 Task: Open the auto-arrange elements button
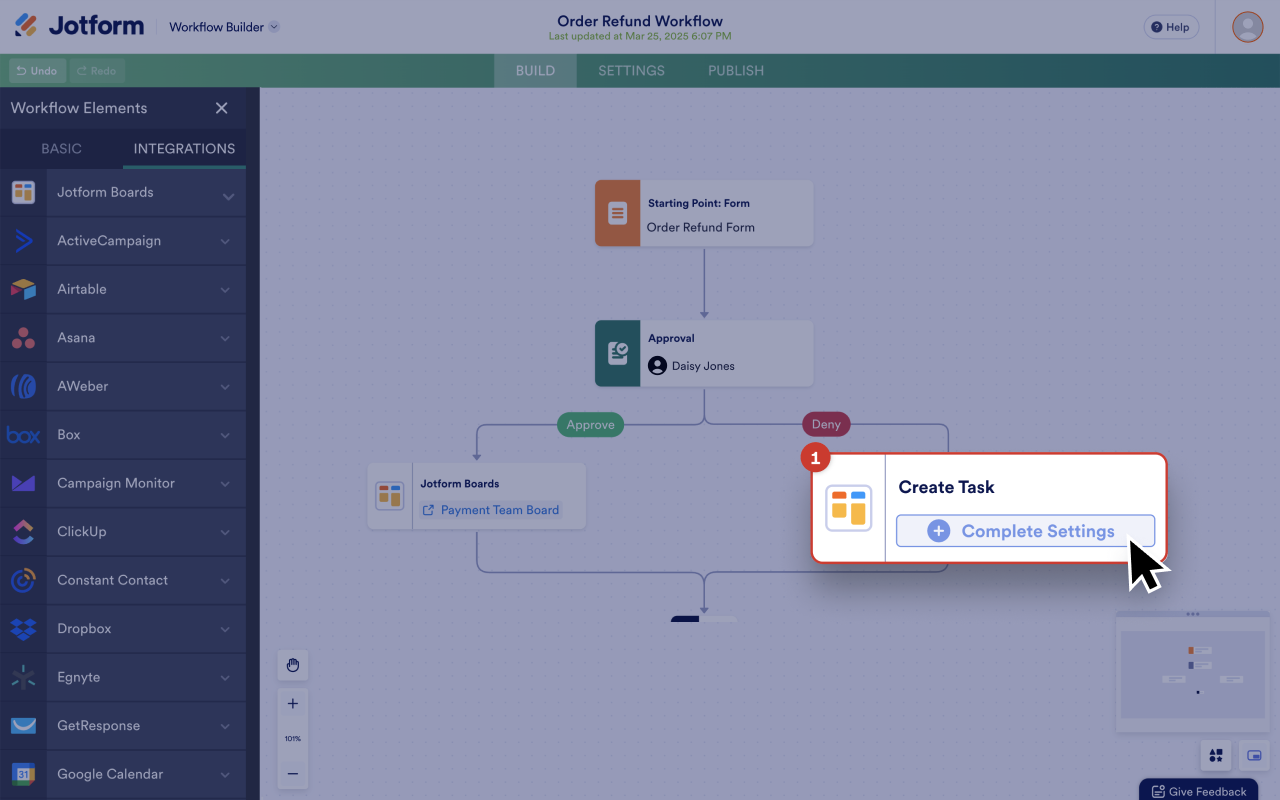[1216, 755]
